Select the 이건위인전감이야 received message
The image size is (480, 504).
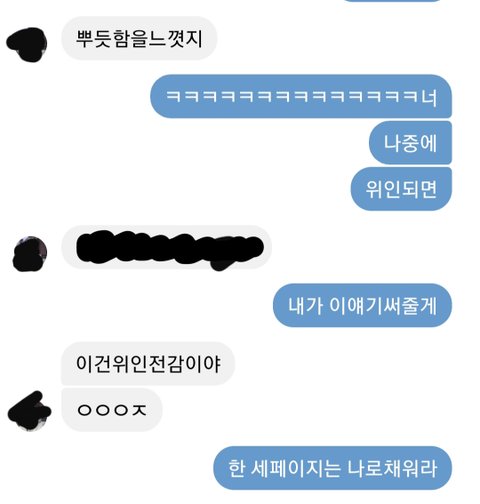[x=148, y=363]
